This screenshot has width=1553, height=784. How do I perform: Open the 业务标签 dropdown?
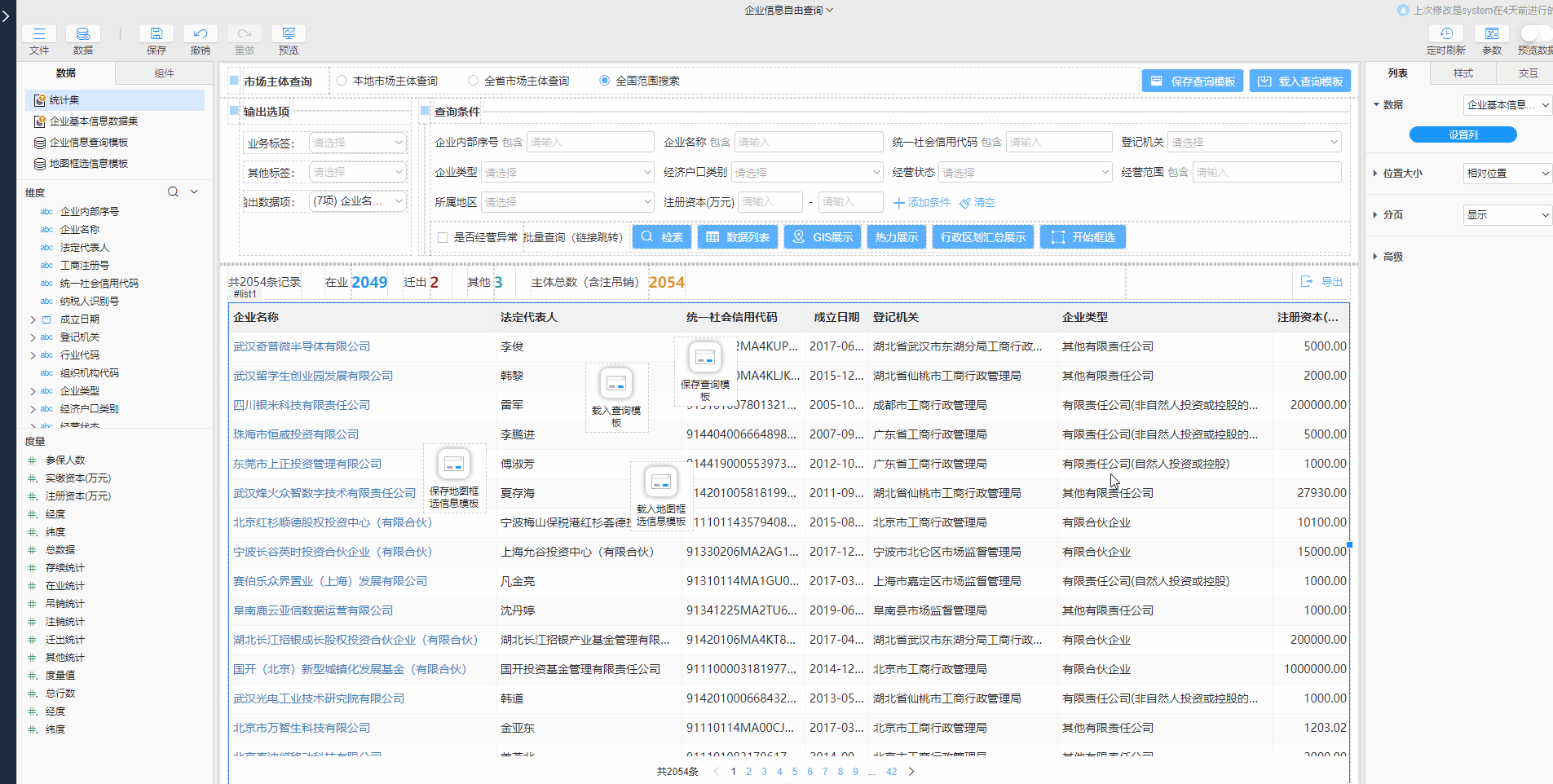point(357,143)
